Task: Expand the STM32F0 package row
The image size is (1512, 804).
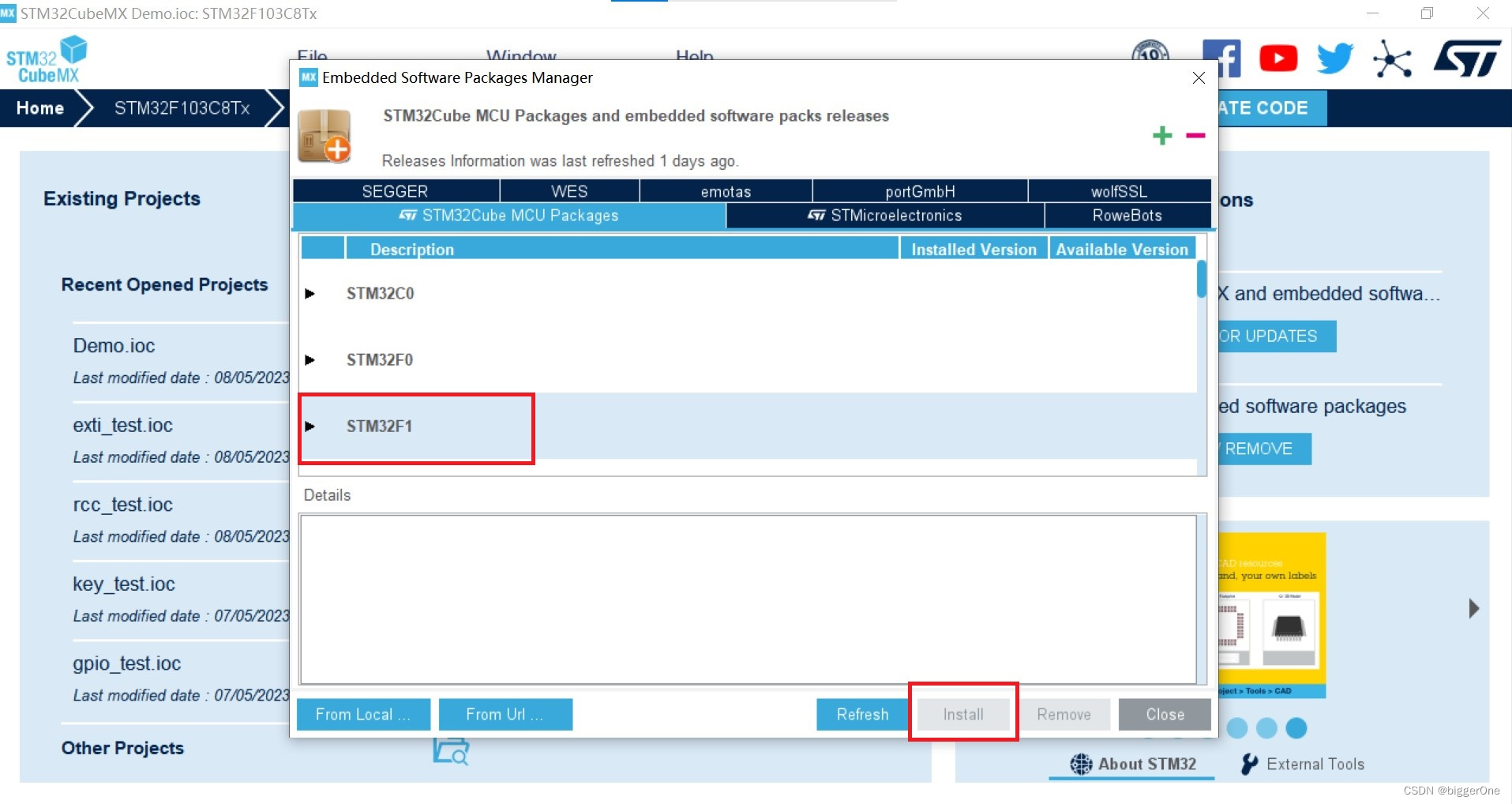Action: 310,359
